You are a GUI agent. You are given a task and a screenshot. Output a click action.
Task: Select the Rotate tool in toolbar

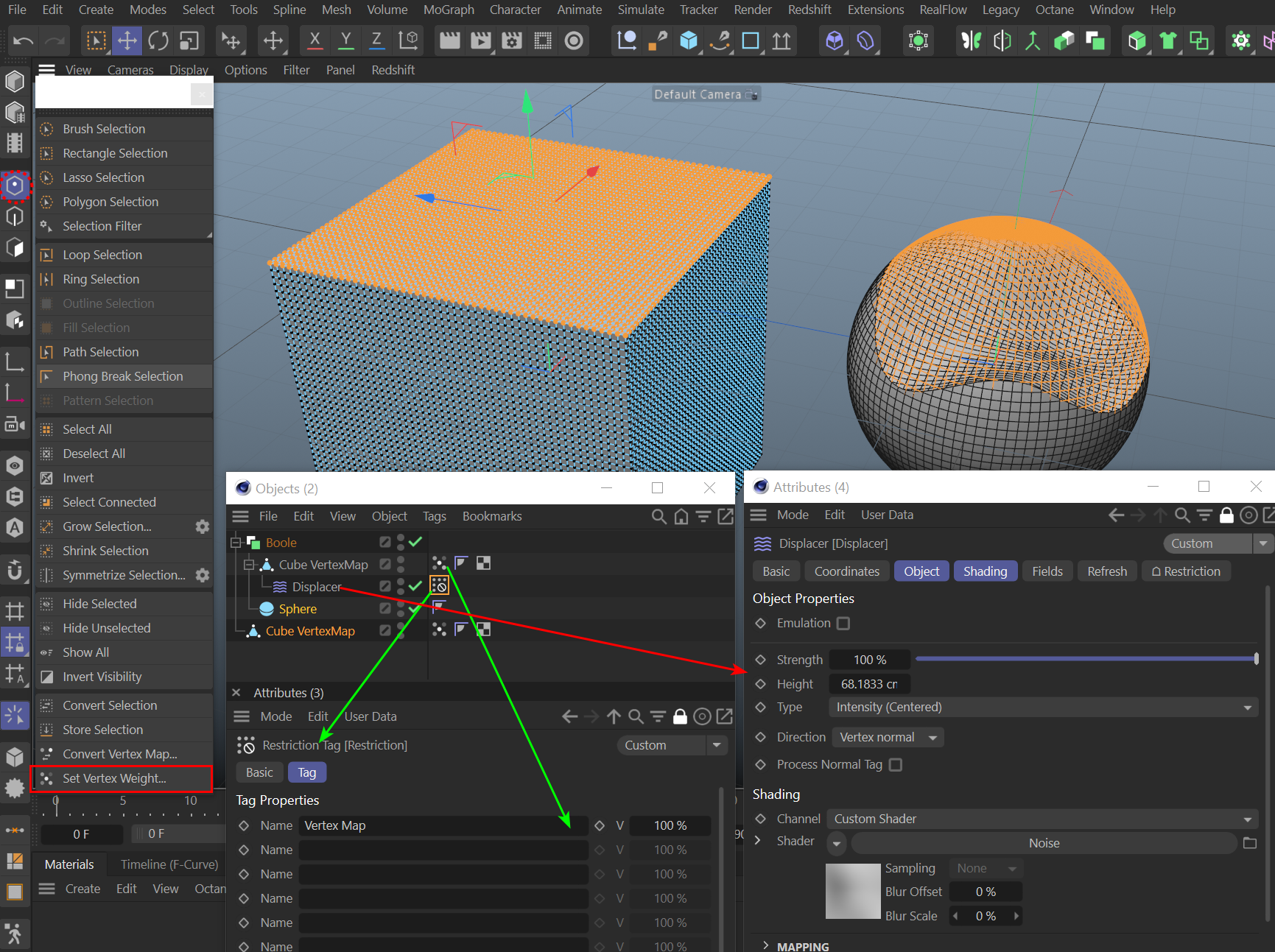158,40
